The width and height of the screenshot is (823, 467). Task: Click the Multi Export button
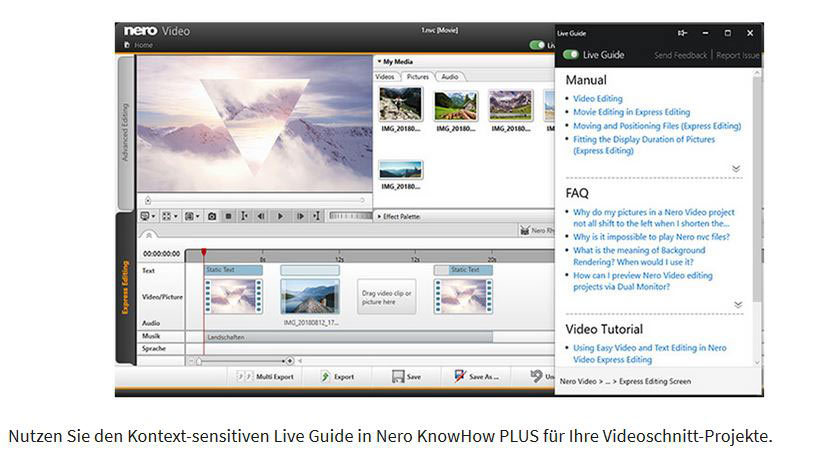[265, 377]
